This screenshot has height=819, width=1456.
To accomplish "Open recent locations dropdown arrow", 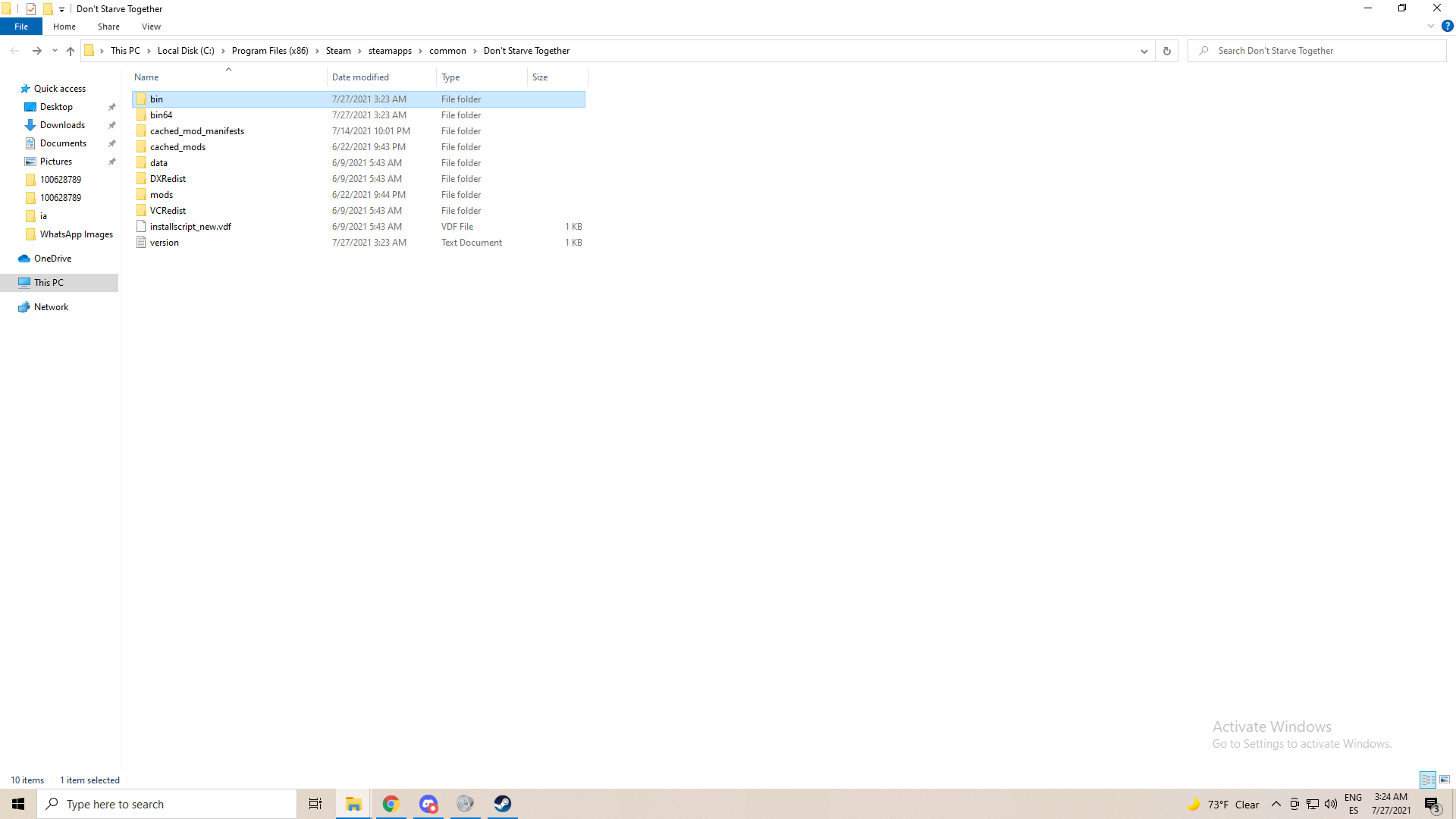I will tap(55, 51).
